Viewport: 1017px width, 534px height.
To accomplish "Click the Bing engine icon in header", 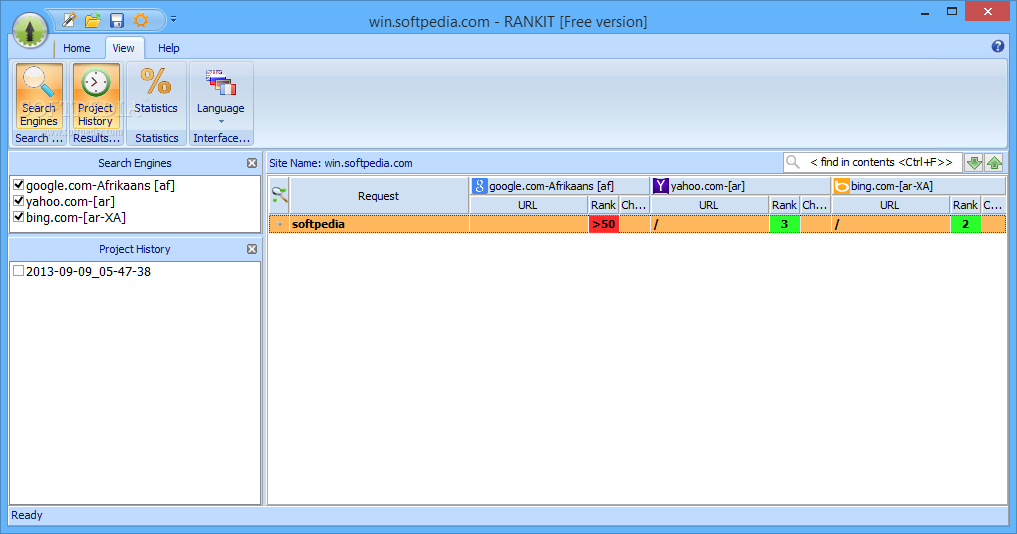I will (x=841, y=186).
